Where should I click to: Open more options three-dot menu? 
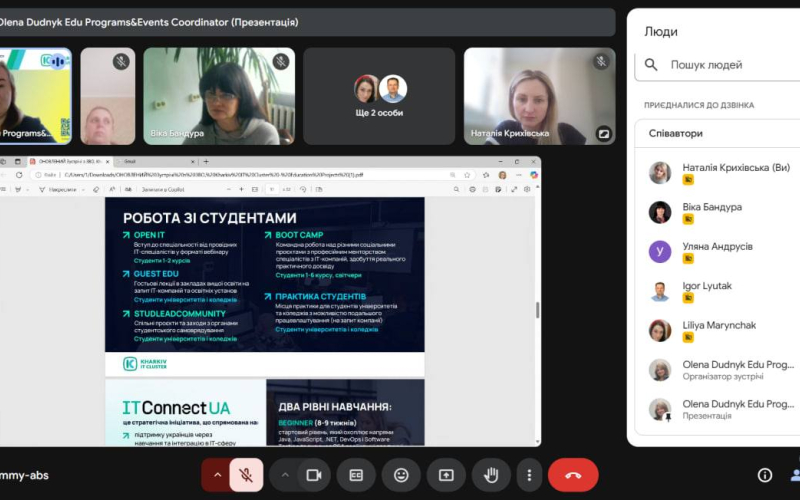click(x=529, y=475)
